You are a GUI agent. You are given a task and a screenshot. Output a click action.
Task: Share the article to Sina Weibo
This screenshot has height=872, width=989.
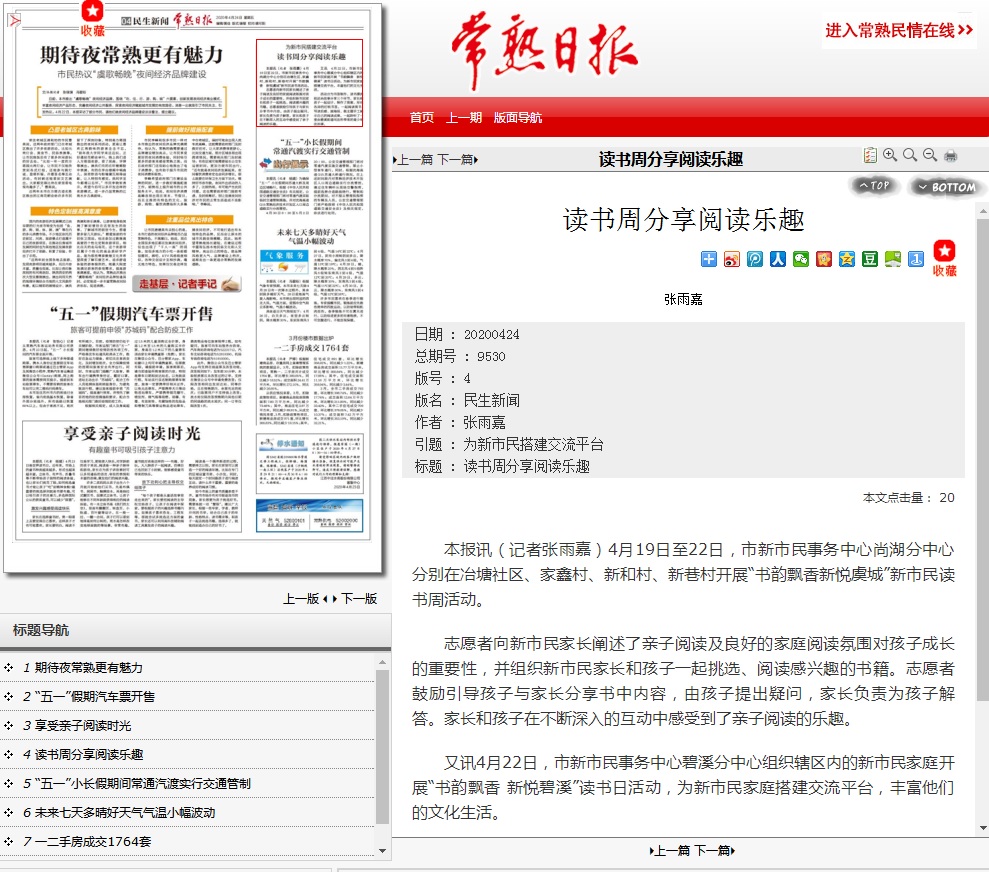[732, 259]
